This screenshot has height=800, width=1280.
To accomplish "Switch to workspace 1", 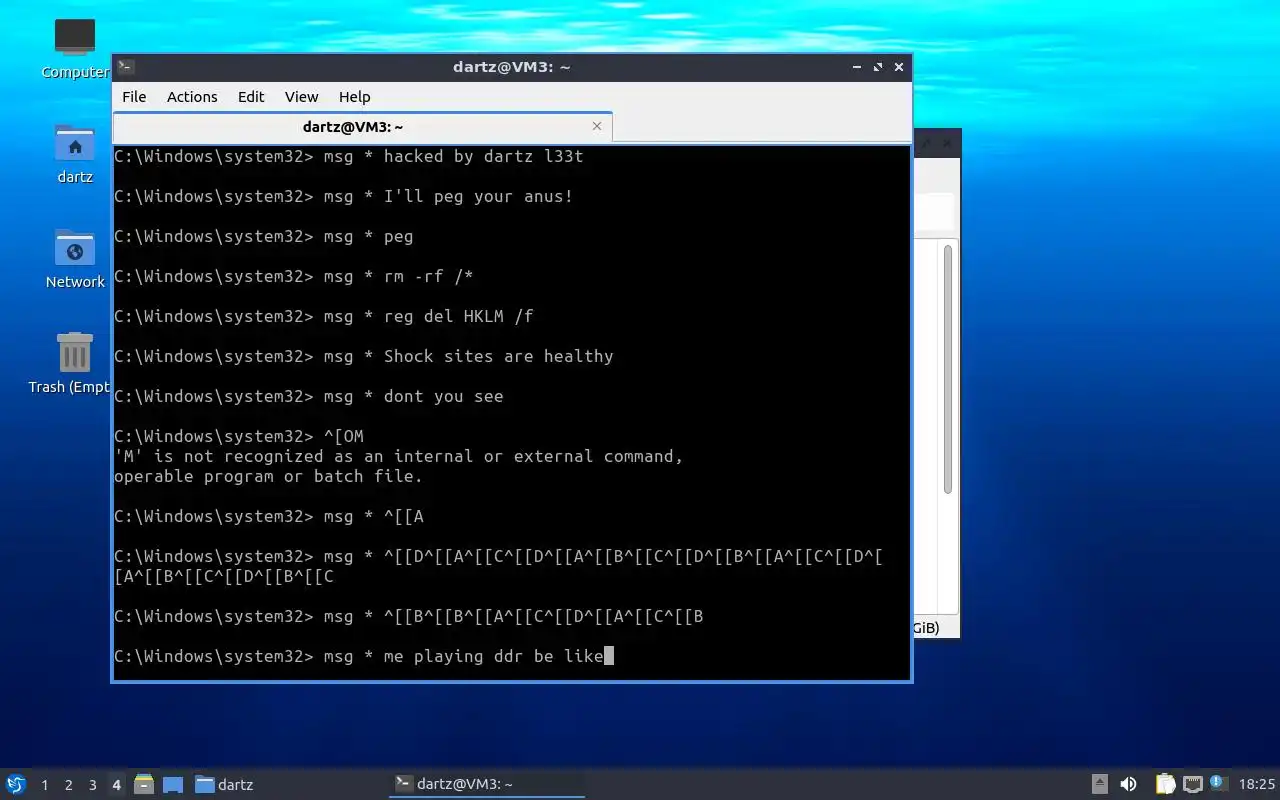I will tap(44, 785).
